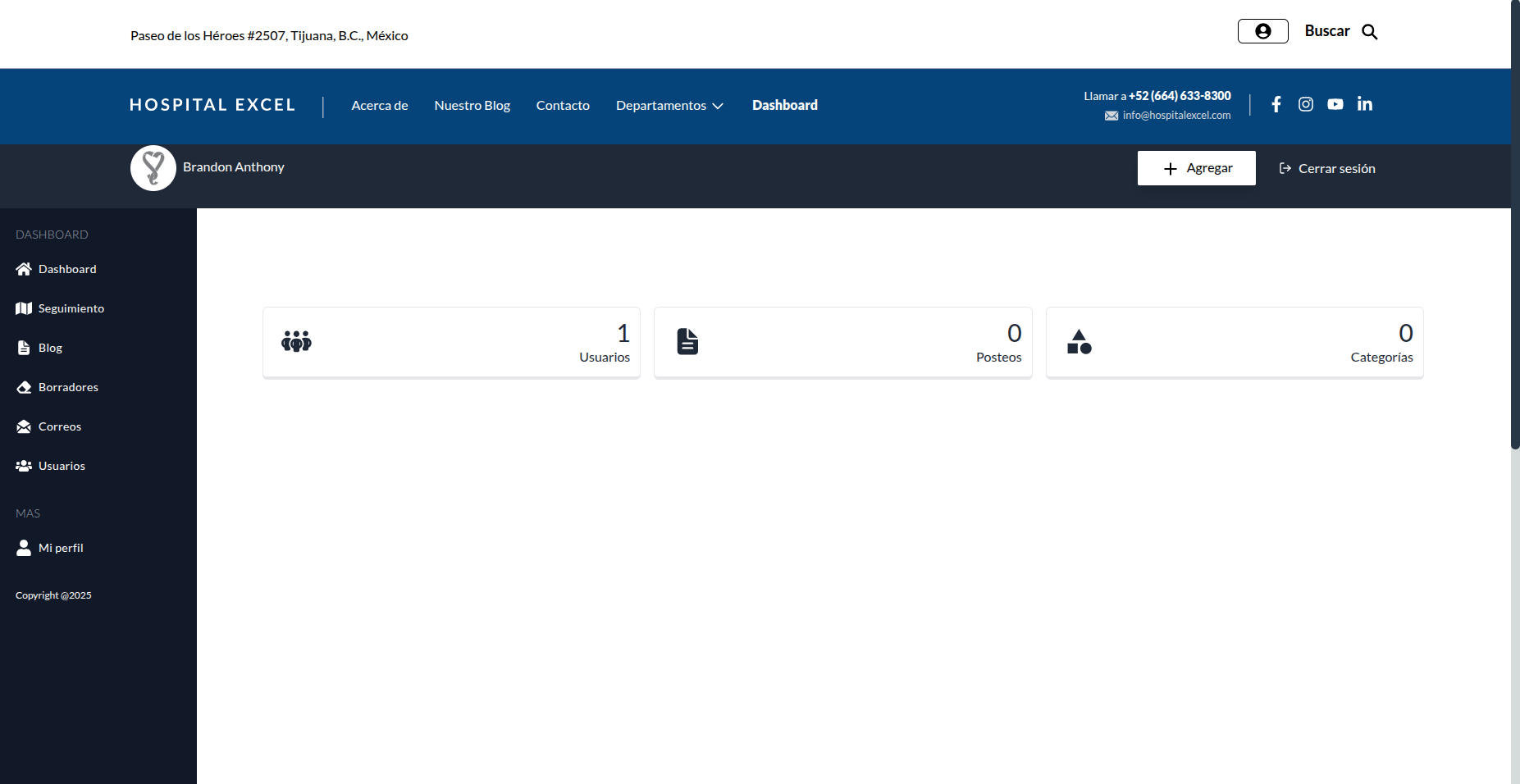Click the Hospital Excel profile avatar

pyautogui.click(x=153, y=168)
